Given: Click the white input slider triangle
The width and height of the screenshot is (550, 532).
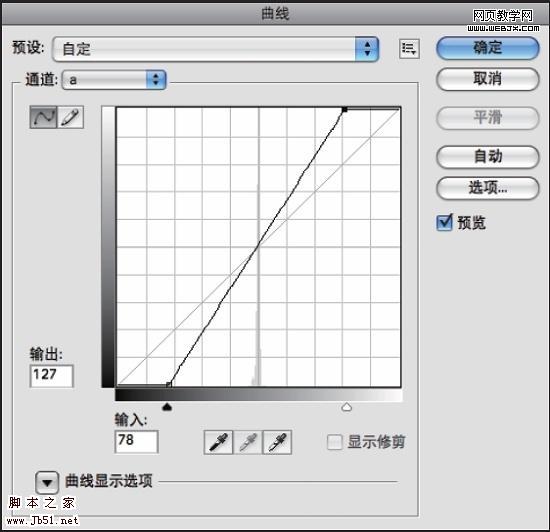Looking at the screenshot, I should click(347, 407).
